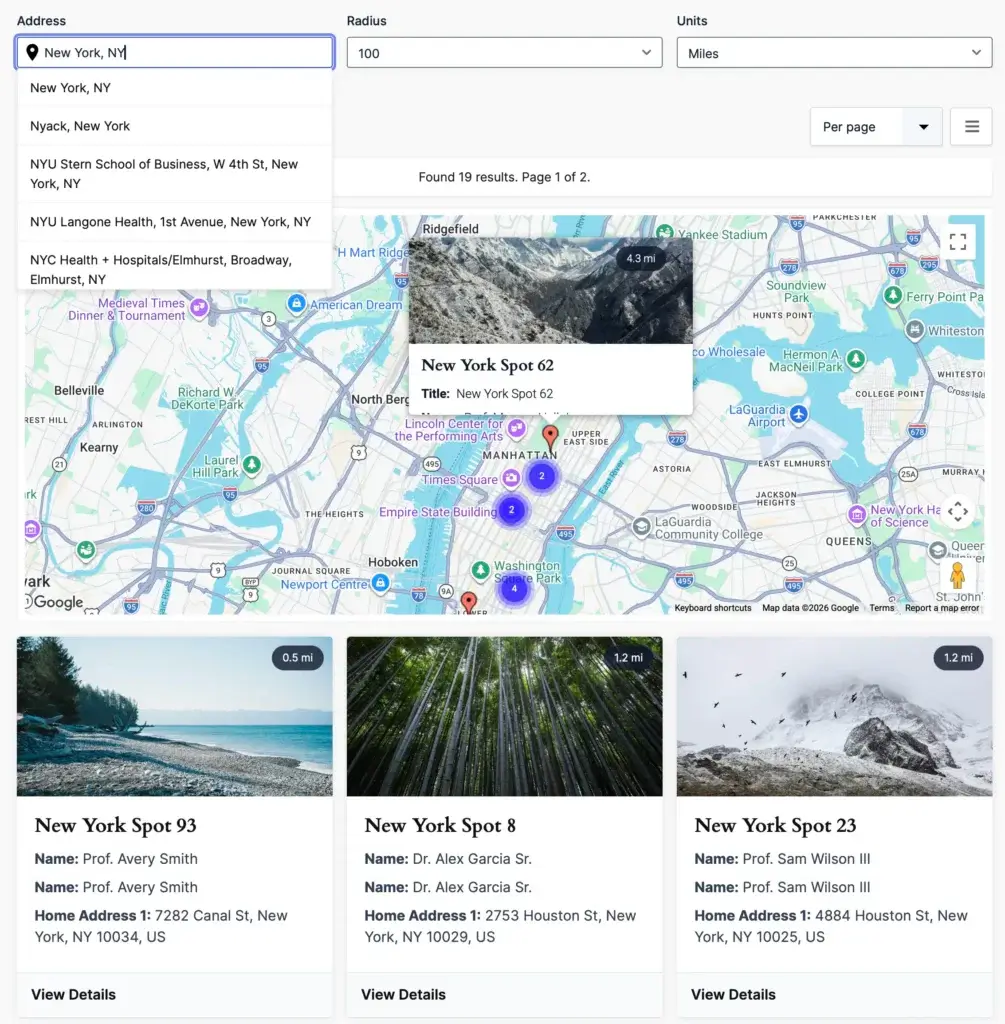Click the Street View pegman icon
Image resolution: width=1005 pixels, height=1024 pixels.
[x=957, y=576]
